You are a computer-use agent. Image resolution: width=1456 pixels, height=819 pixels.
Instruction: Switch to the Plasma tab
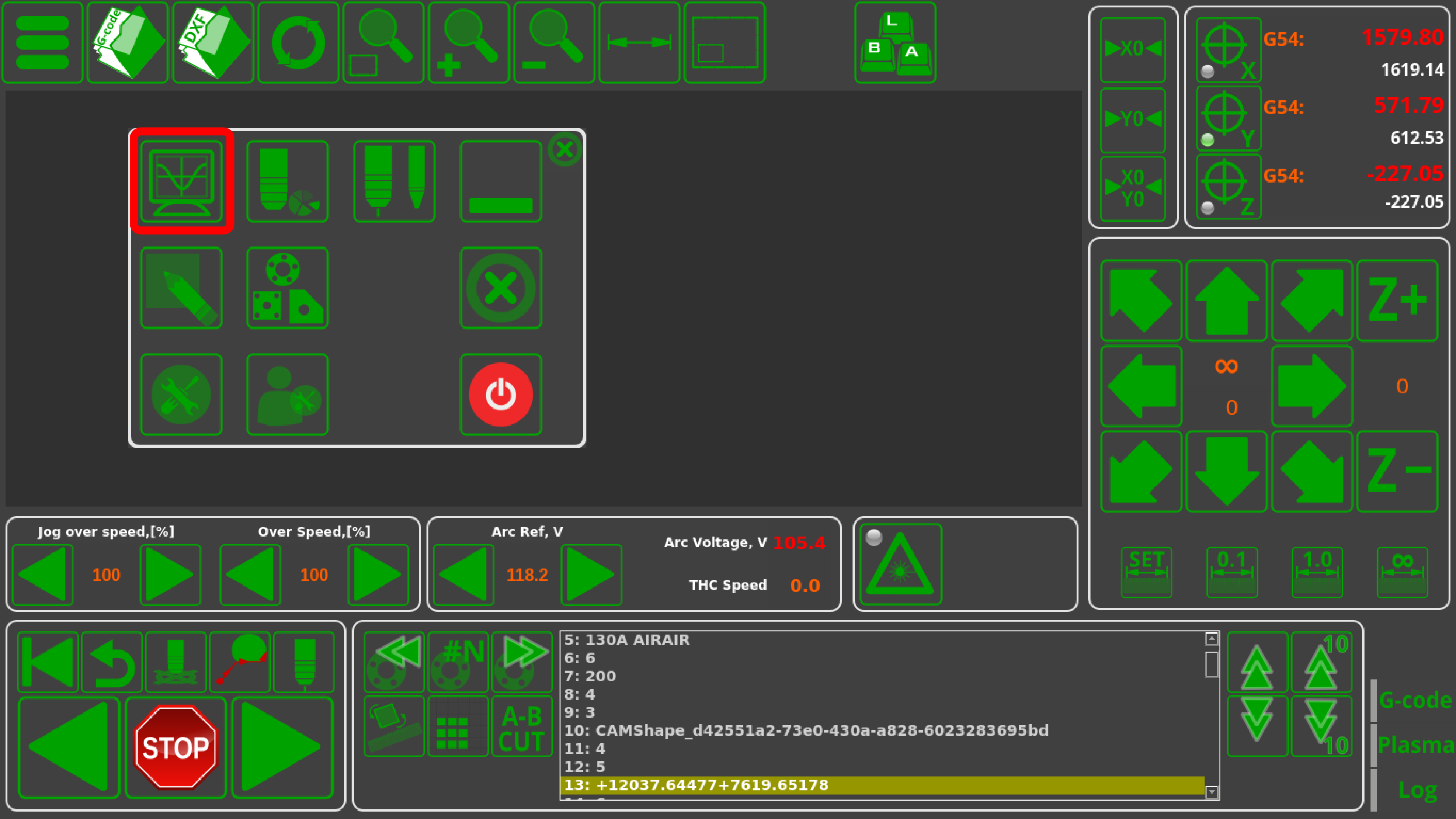point(1415,745)
